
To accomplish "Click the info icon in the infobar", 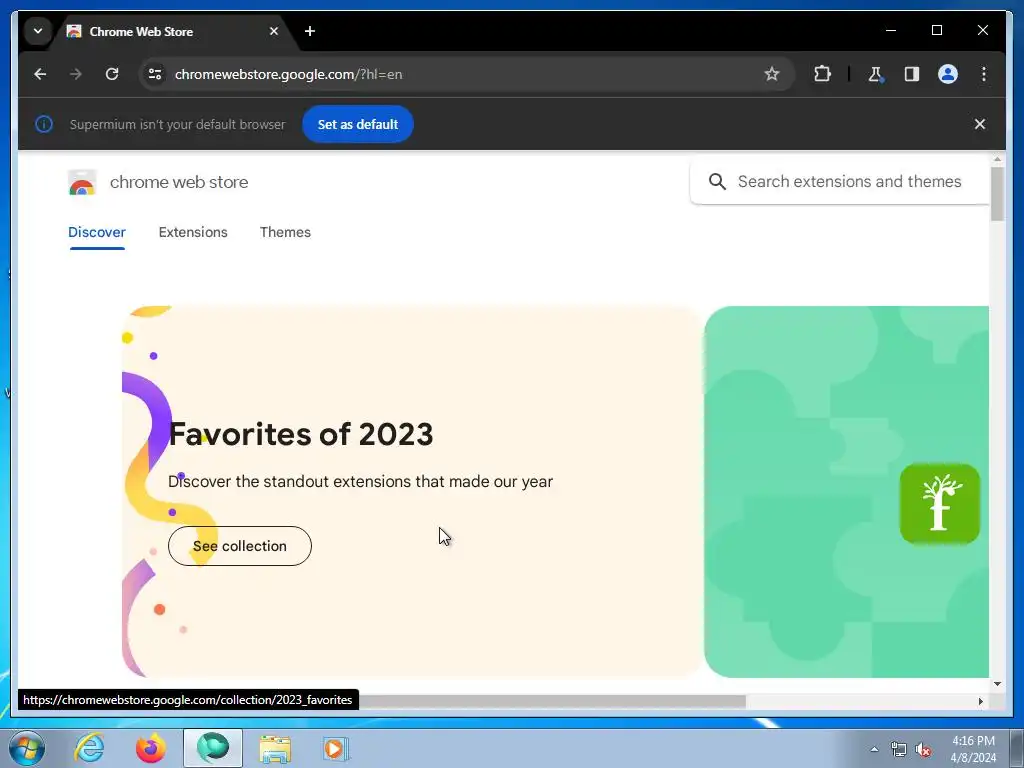I will pos(44,124).
